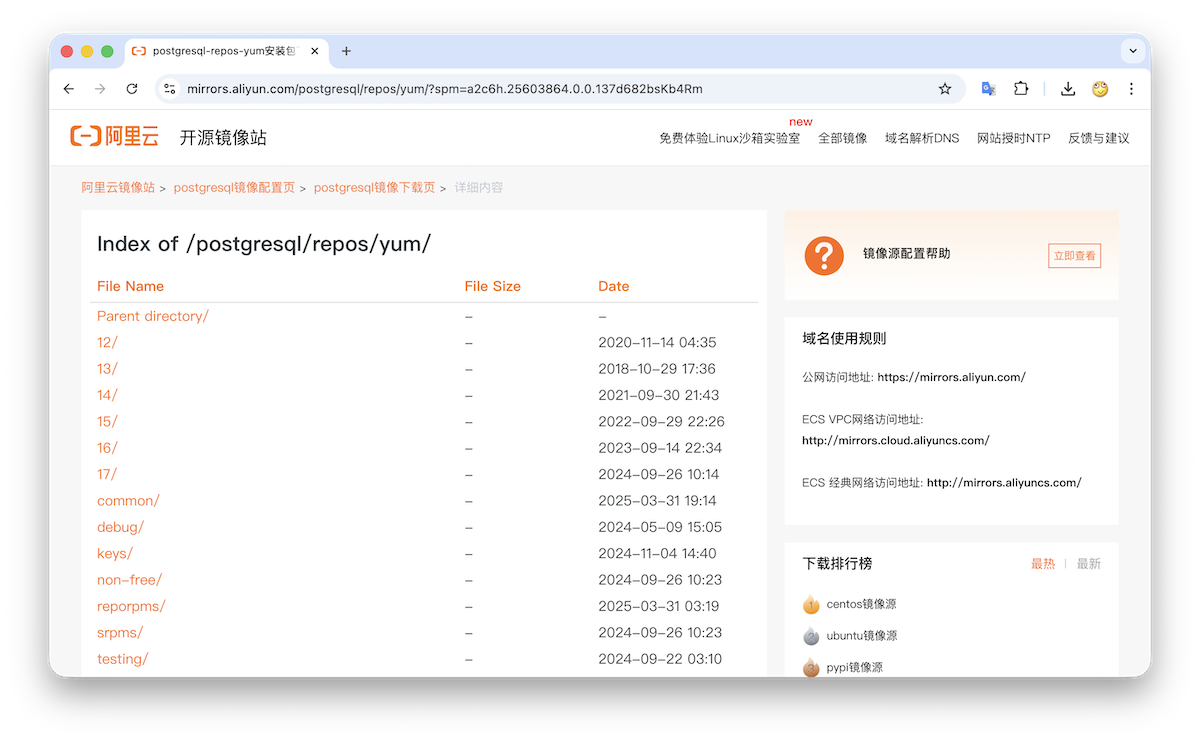Viewport: 1200px width, 742px height.
Task: Open Chrome three-dot menu
Action: coord(1131,89)
